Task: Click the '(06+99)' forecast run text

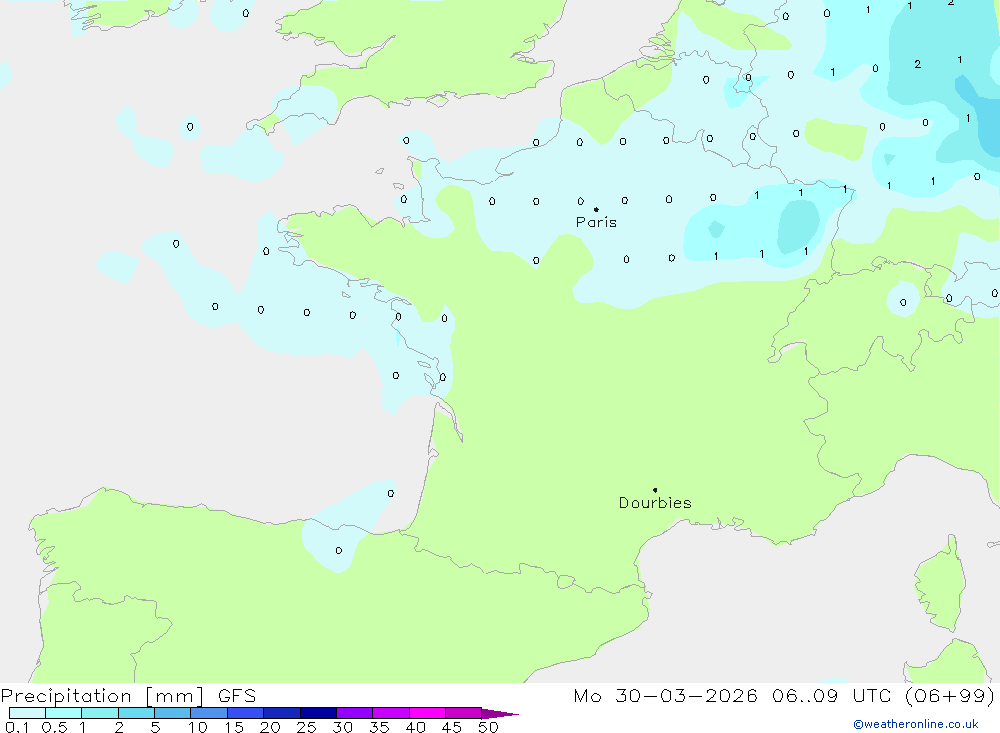Action: (950, 695)
